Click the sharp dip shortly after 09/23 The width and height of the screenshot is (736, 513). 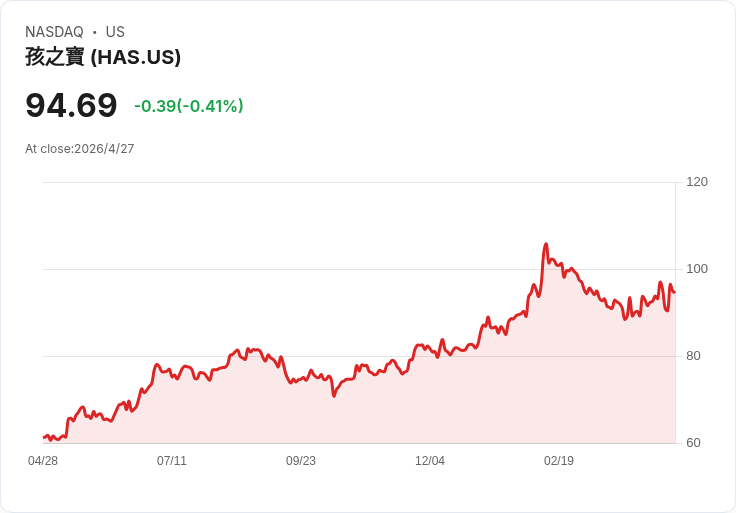[334, 396]
